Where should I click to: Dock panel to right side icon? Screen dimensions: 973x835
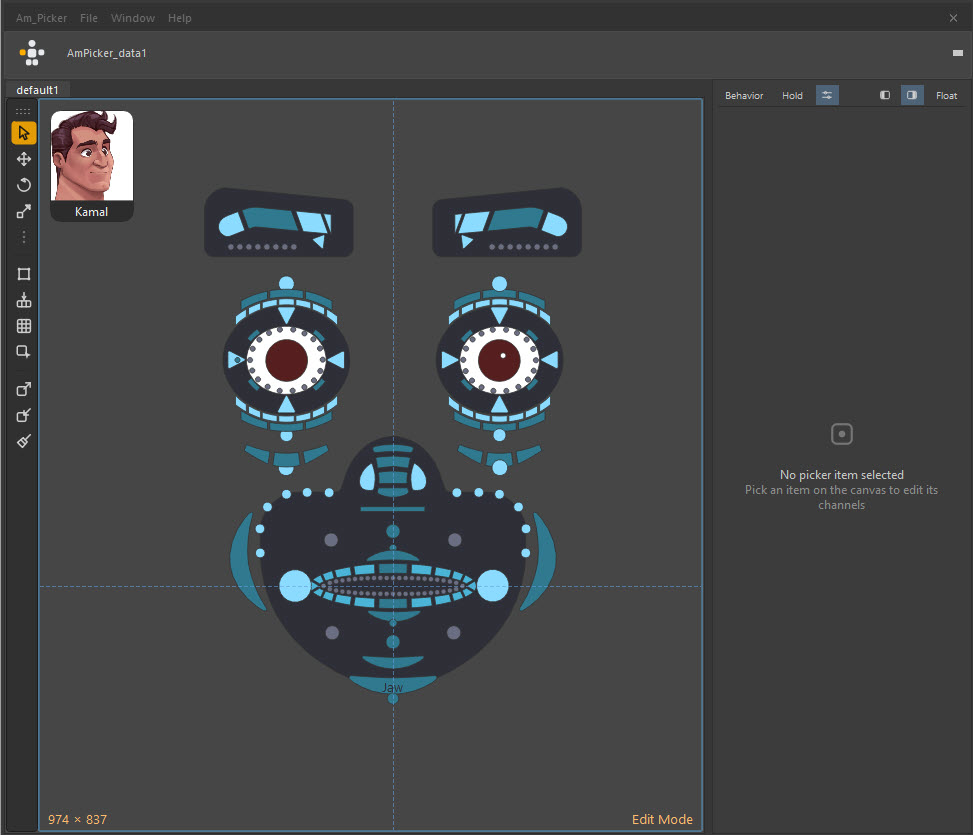click(x=912, y=96)
